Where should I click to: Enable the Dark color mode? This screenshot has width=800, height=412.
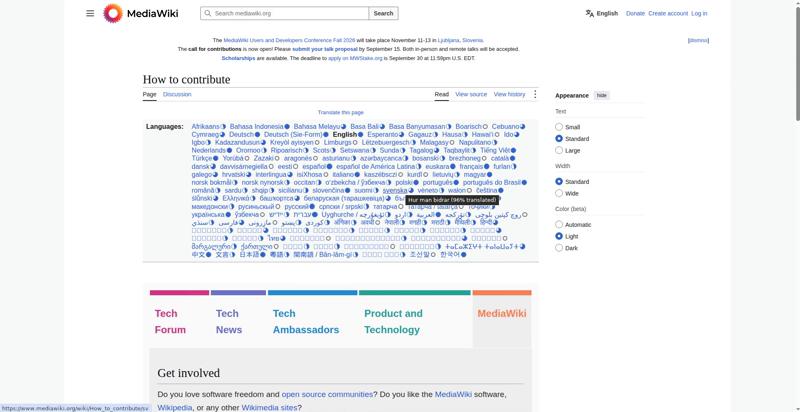pos(559,248)
